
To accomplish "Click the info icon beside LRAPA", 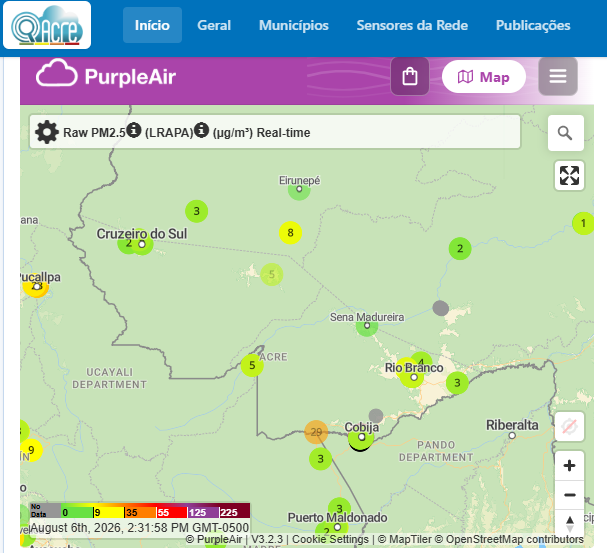I will coord(201,130).
